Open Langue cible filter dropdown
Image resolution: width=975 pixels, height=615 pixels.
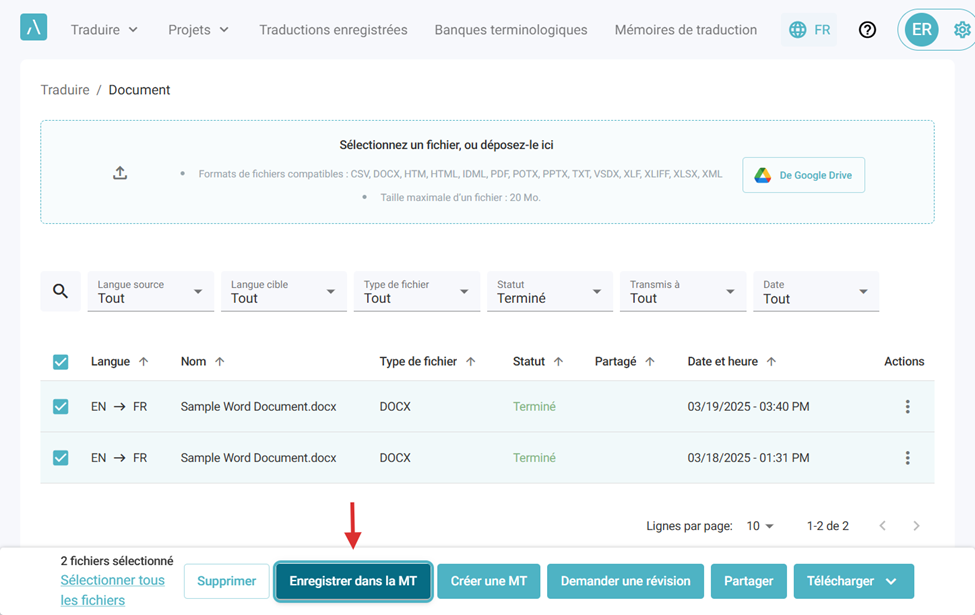click(x=284, y=291)
